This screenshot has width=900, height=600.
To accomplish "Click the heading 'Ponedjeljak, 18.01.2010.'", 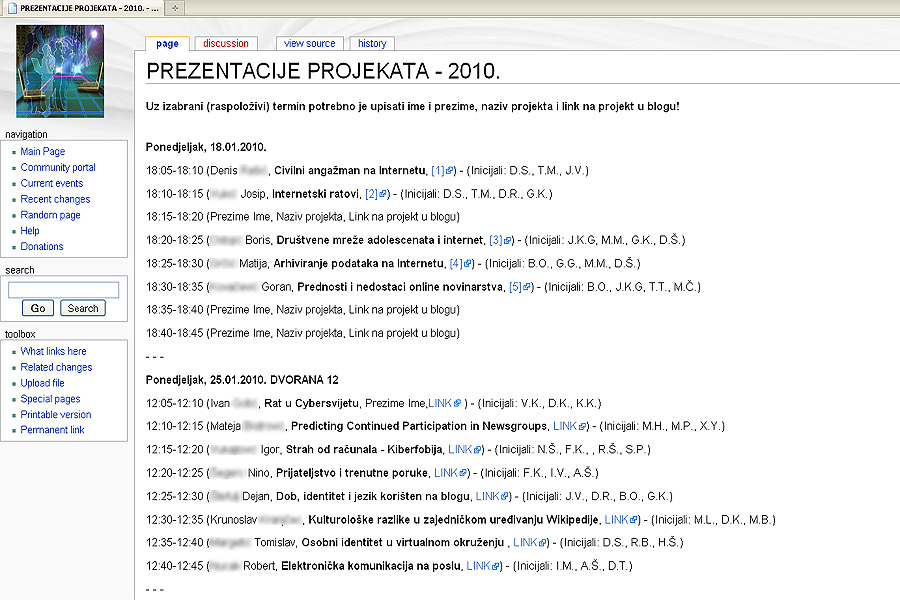I will point(206,148).
